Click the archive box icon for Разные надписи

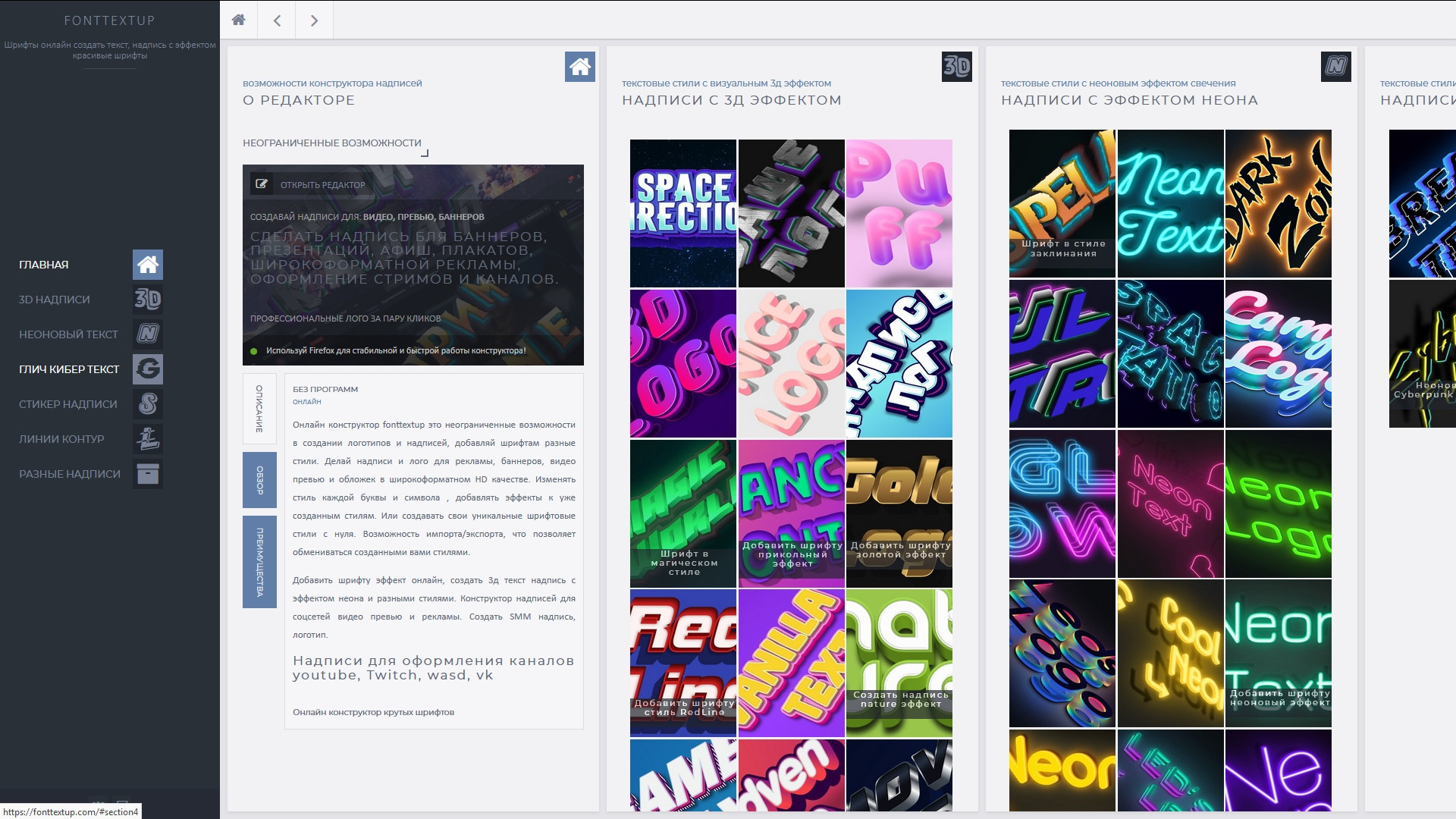[148, 474]
